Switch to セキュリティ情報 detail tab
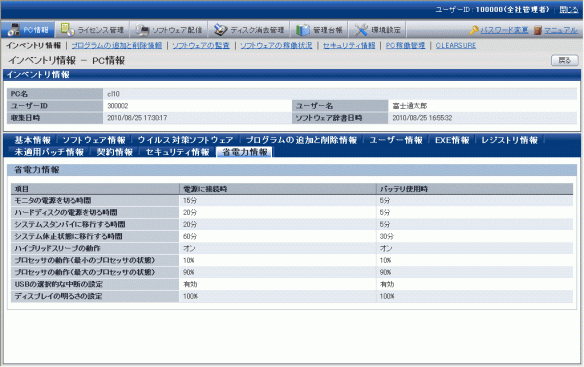Image resolution: width=584 pixels, height=367 pixels. [x=177, y=152]
